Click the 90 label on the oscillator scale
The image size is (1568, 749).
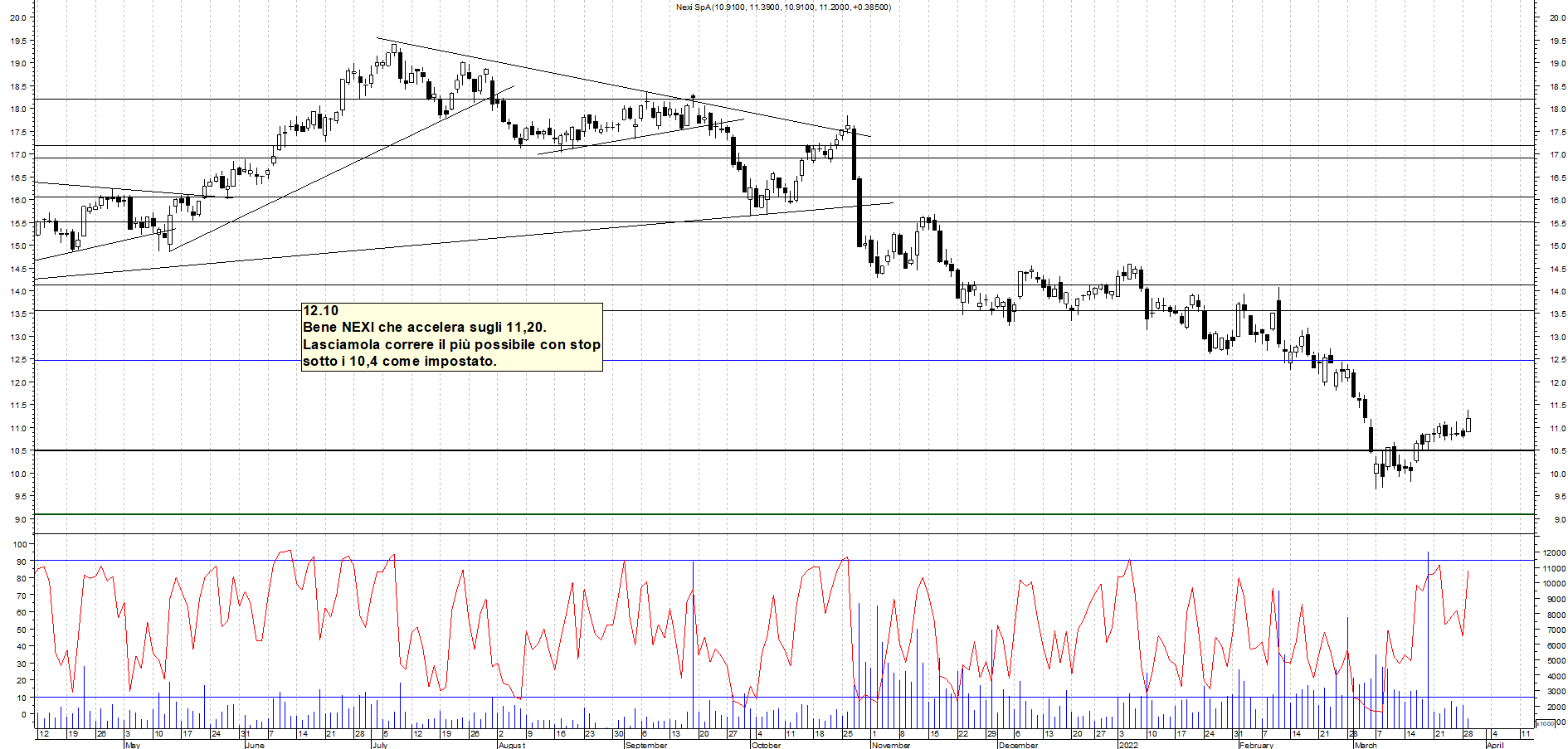point(22,562)
